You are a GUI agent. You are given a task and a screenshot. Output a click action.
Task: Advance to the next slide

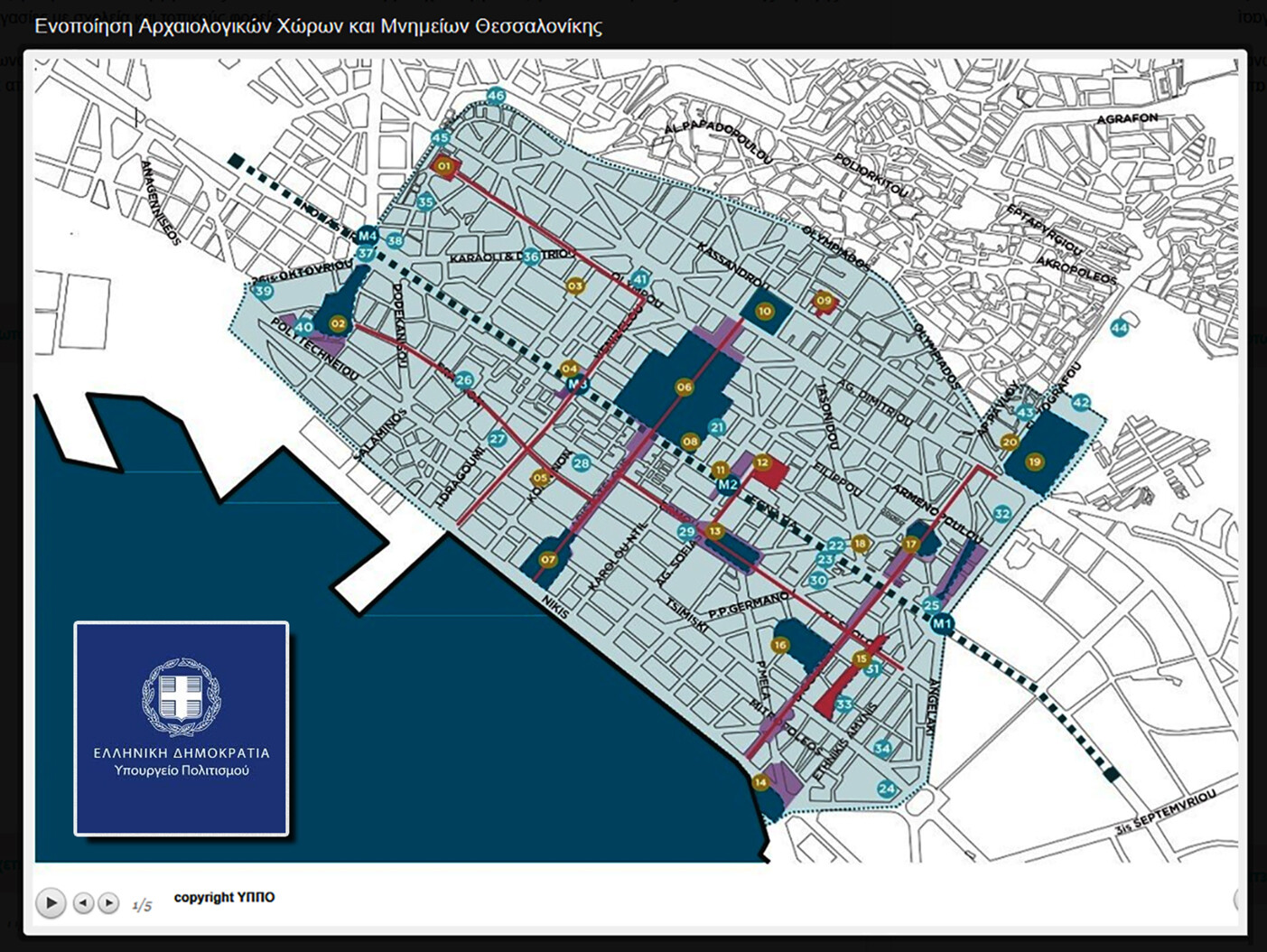[x=108, y=902]
